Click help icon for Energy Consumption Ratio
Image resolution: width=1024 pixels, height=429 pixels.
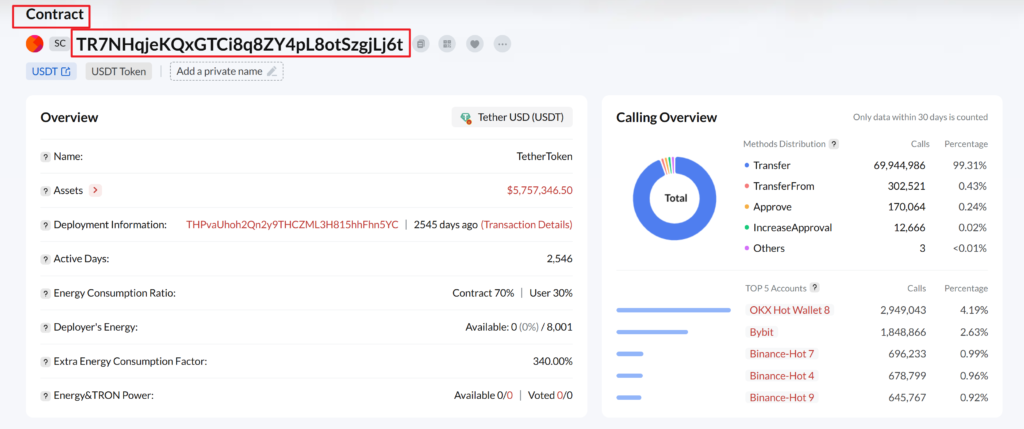[45, 293]
